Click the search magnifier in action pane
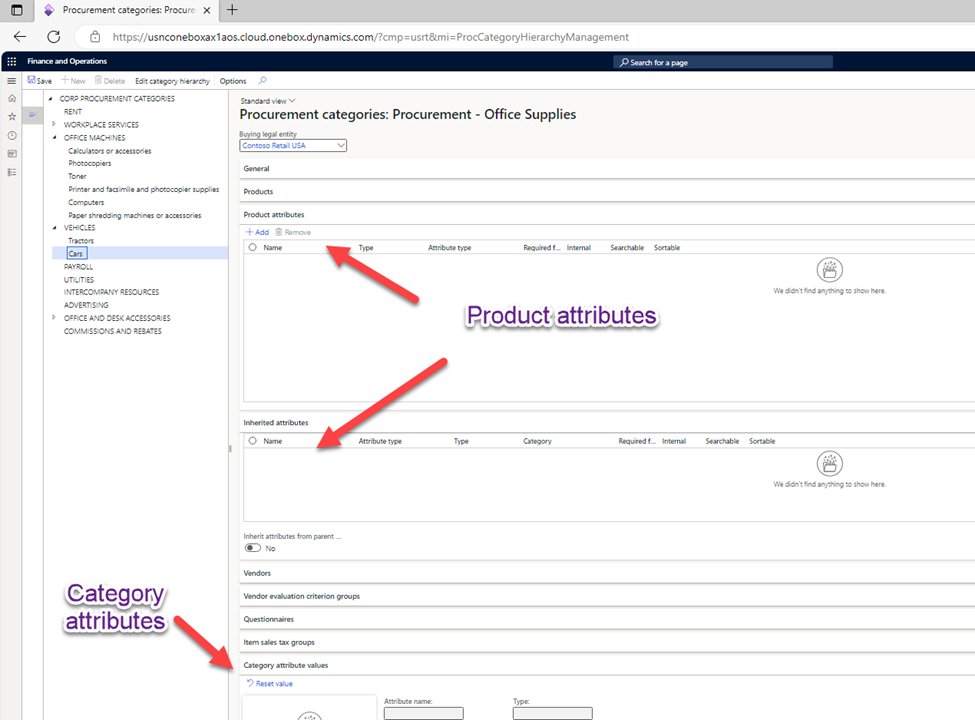The image size is (975, 720). tap(263, 81)
